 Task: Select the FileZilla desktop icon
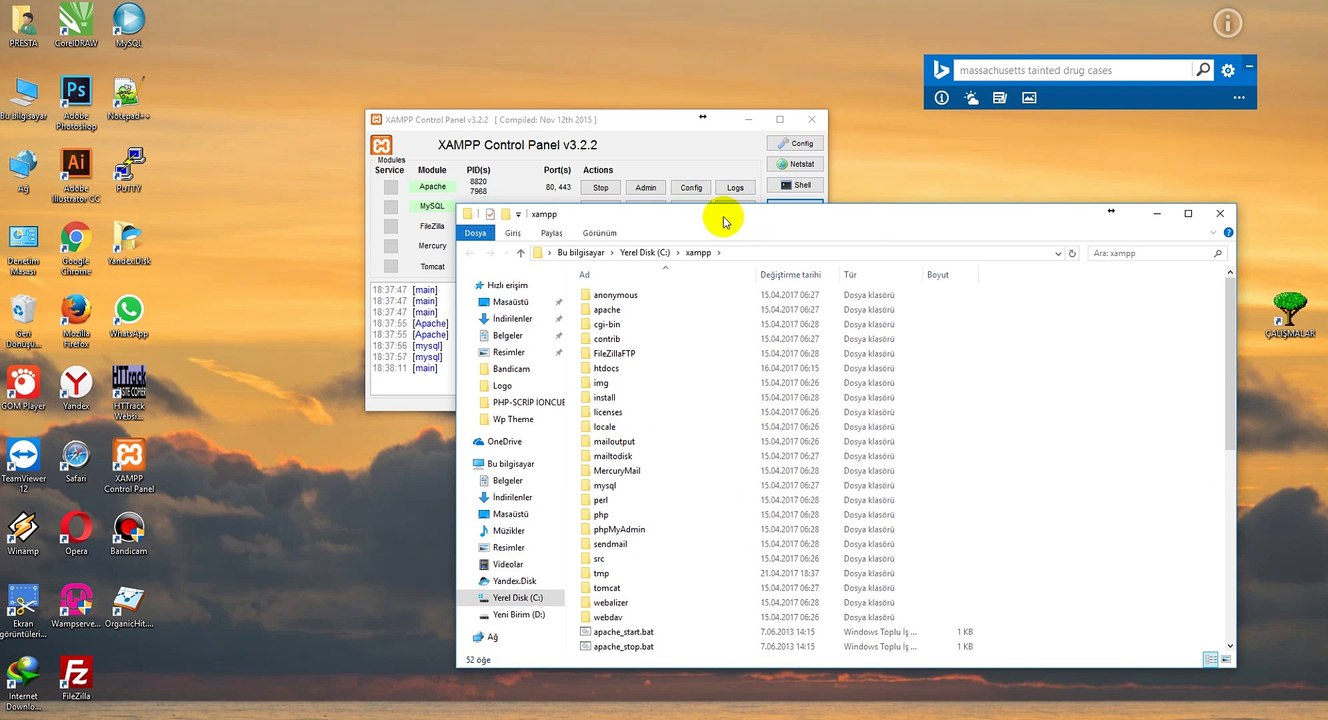(x=76, y=678)
